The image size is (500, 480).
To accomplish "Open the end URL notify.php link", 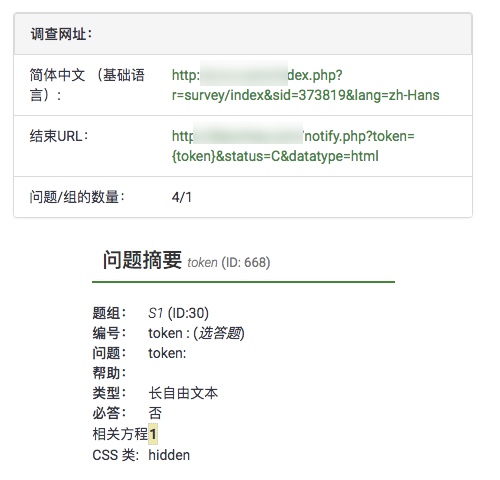I will [x=293, y=146].
